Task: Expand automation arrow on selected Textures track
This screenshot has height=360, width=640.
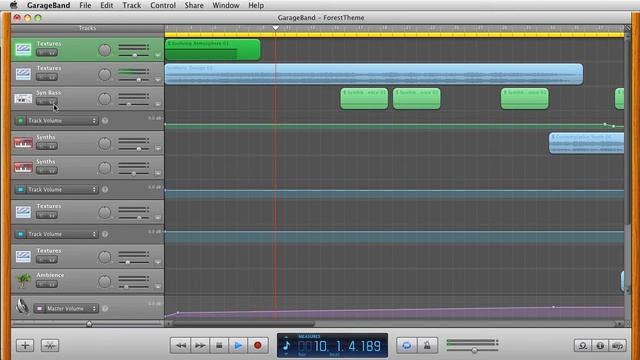Action: tap(158, 55)
